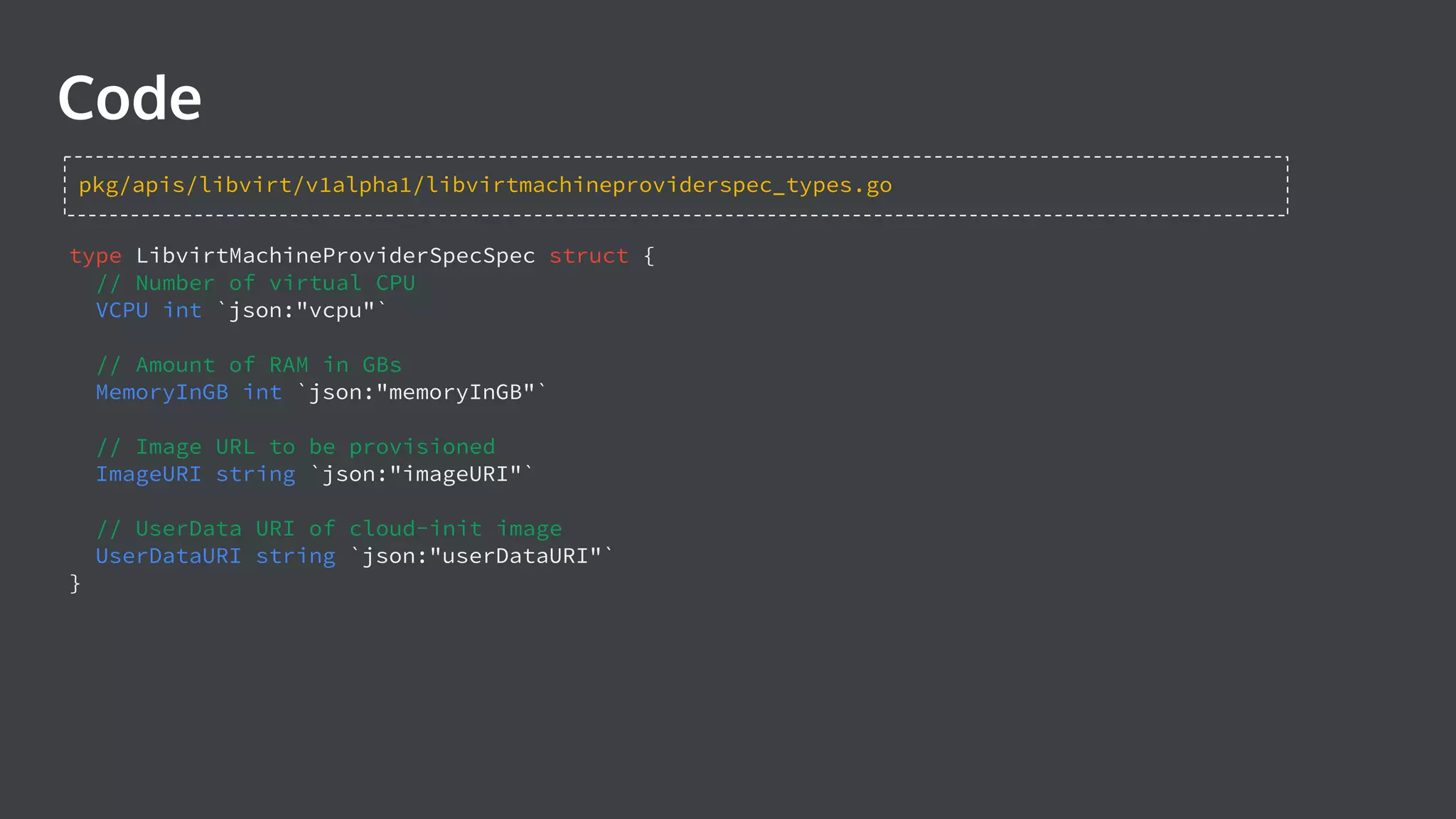Viewport: 1456px width, 819px height.
Task: Click the MemoryInGB int field line
Action: coord(321,392)
